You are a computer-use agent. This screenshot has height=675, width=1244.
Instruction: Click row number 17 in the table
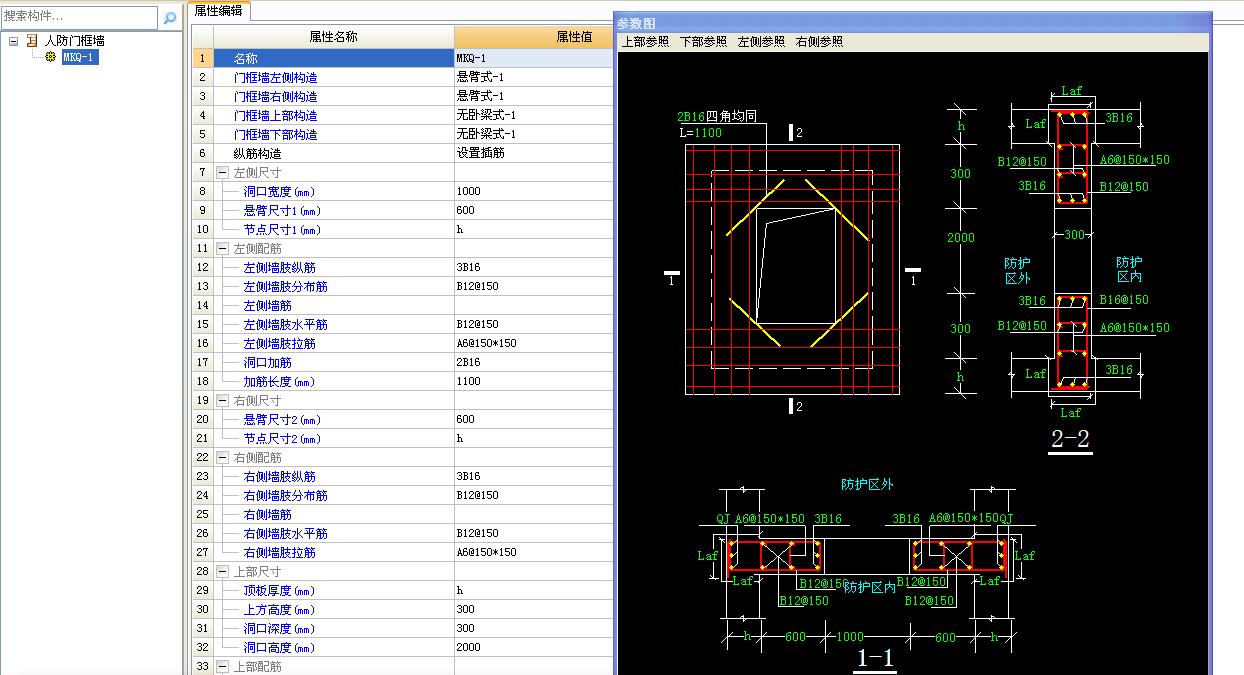pos(202,363)
